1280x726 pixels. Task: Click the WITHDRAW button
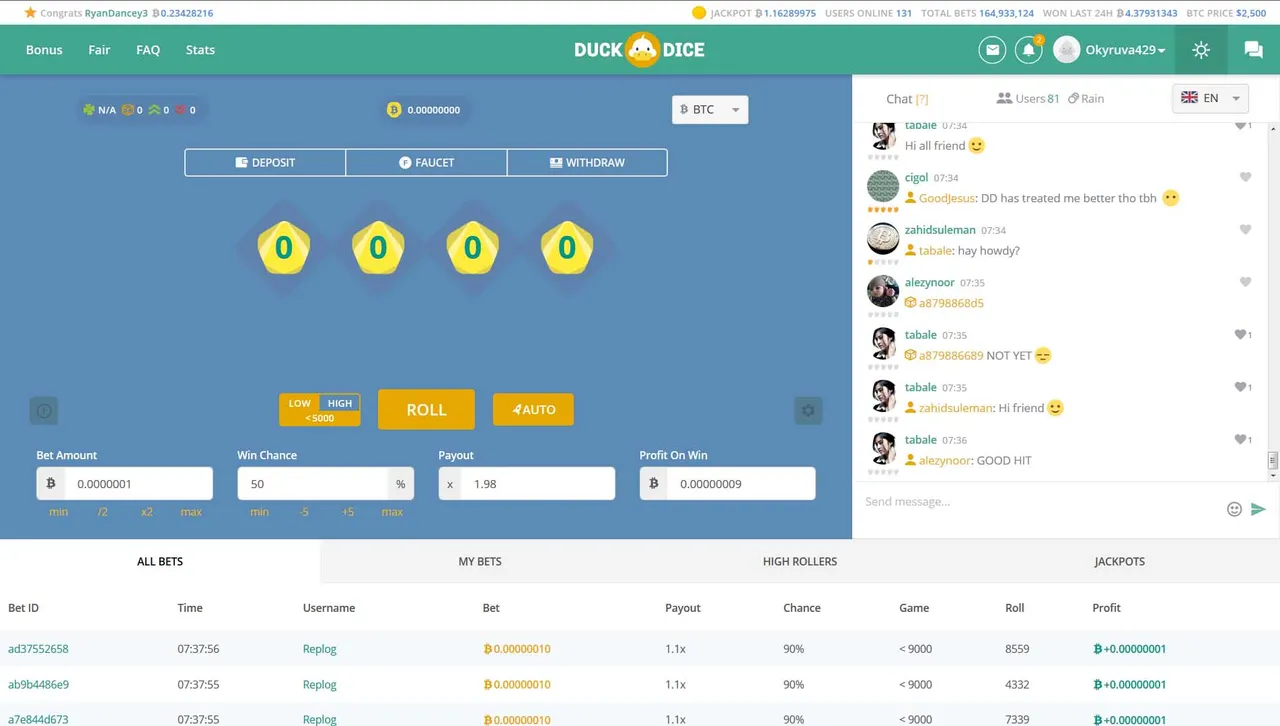pyautogui.click(x=587, y=162)
